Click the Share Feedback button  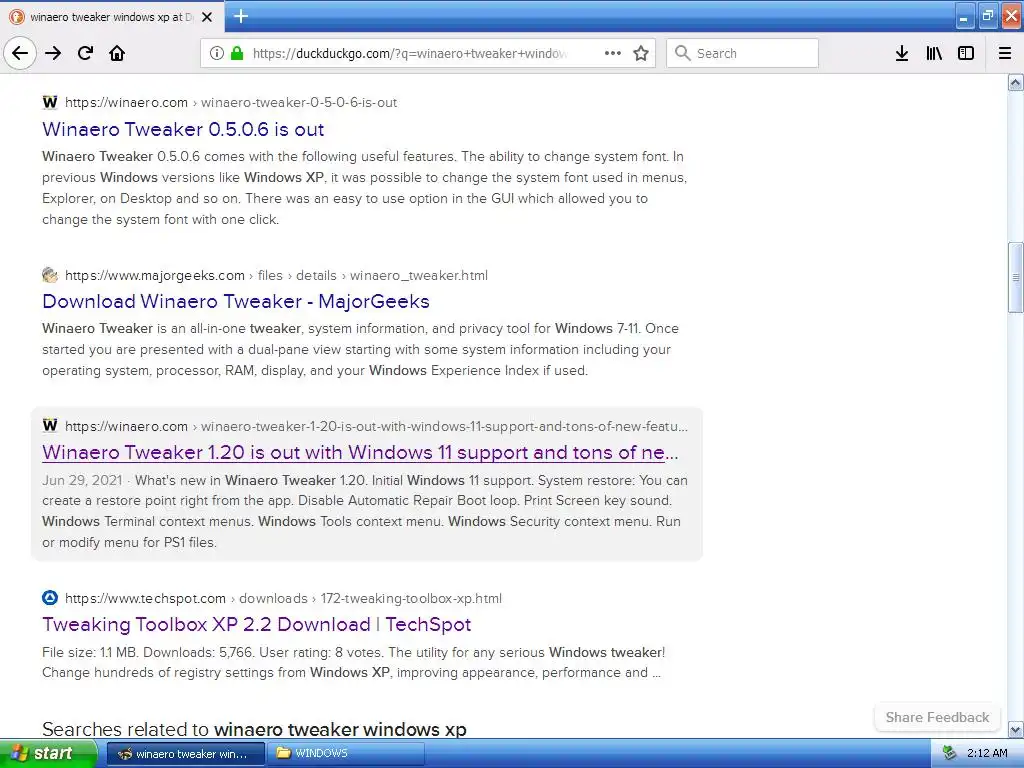pyautogui.click(x=937, y=717)
